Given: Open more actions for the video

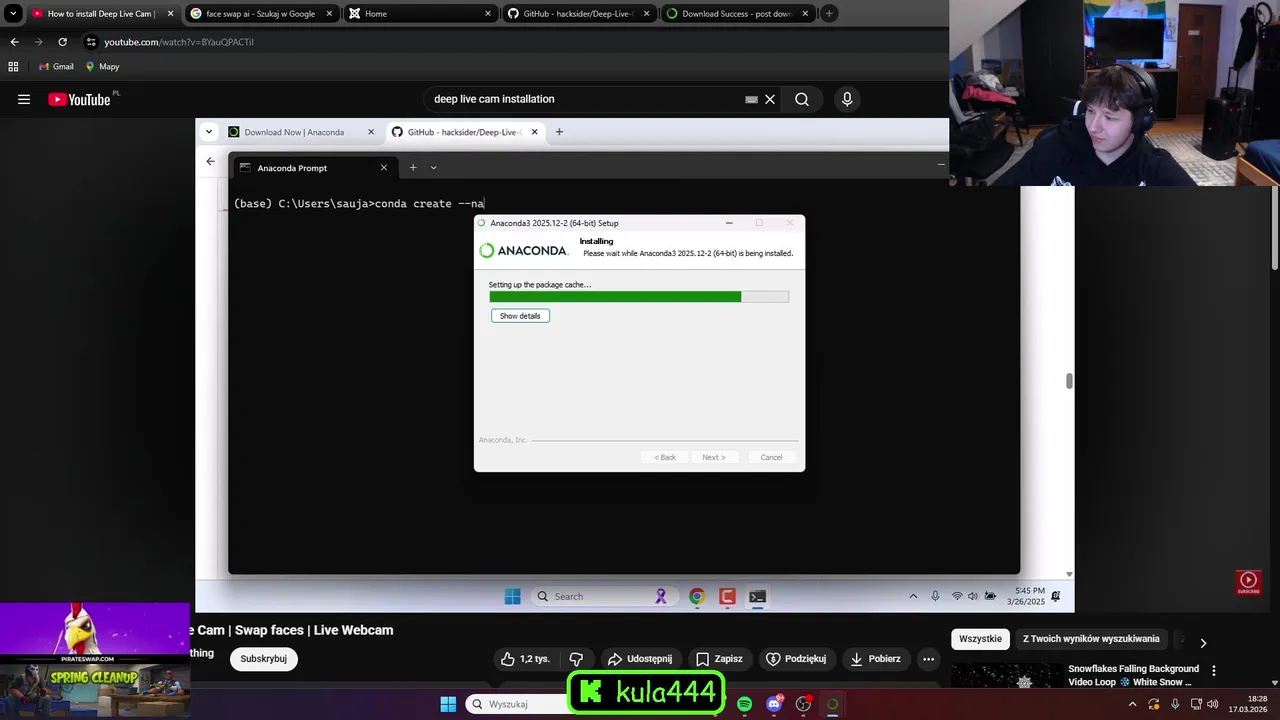Looking at the screenshot, I should coord(928,659).
